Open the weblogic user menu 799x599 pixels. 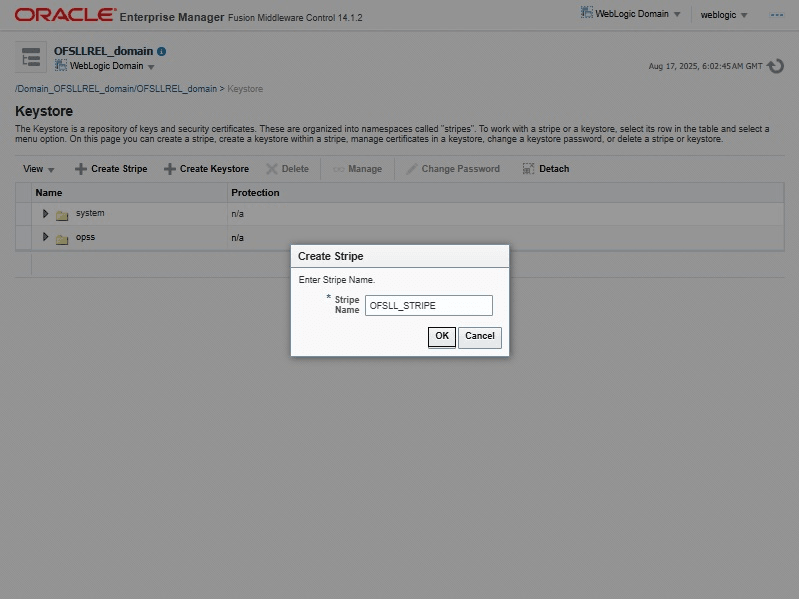coord(724,15)
